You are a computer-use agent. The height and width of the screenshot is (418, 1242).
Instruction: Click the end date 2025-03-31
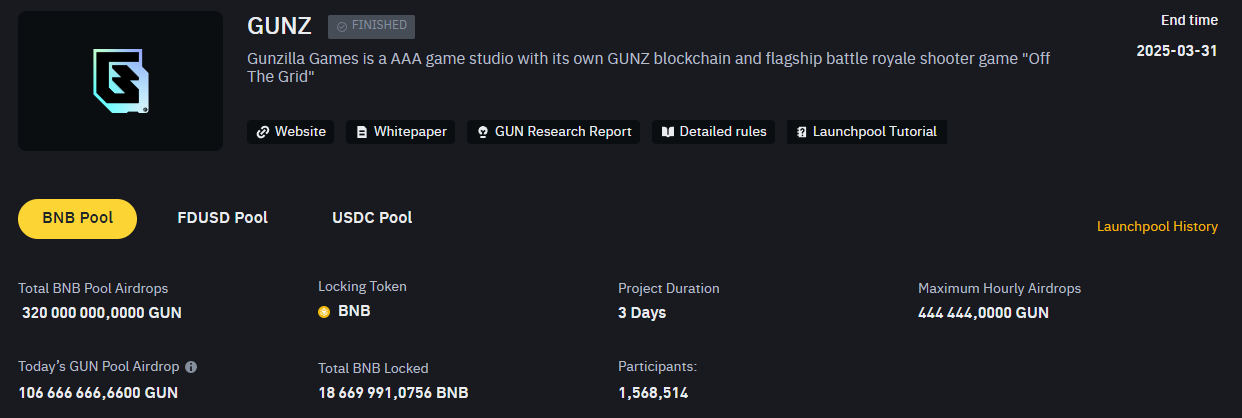[1177, 51]
